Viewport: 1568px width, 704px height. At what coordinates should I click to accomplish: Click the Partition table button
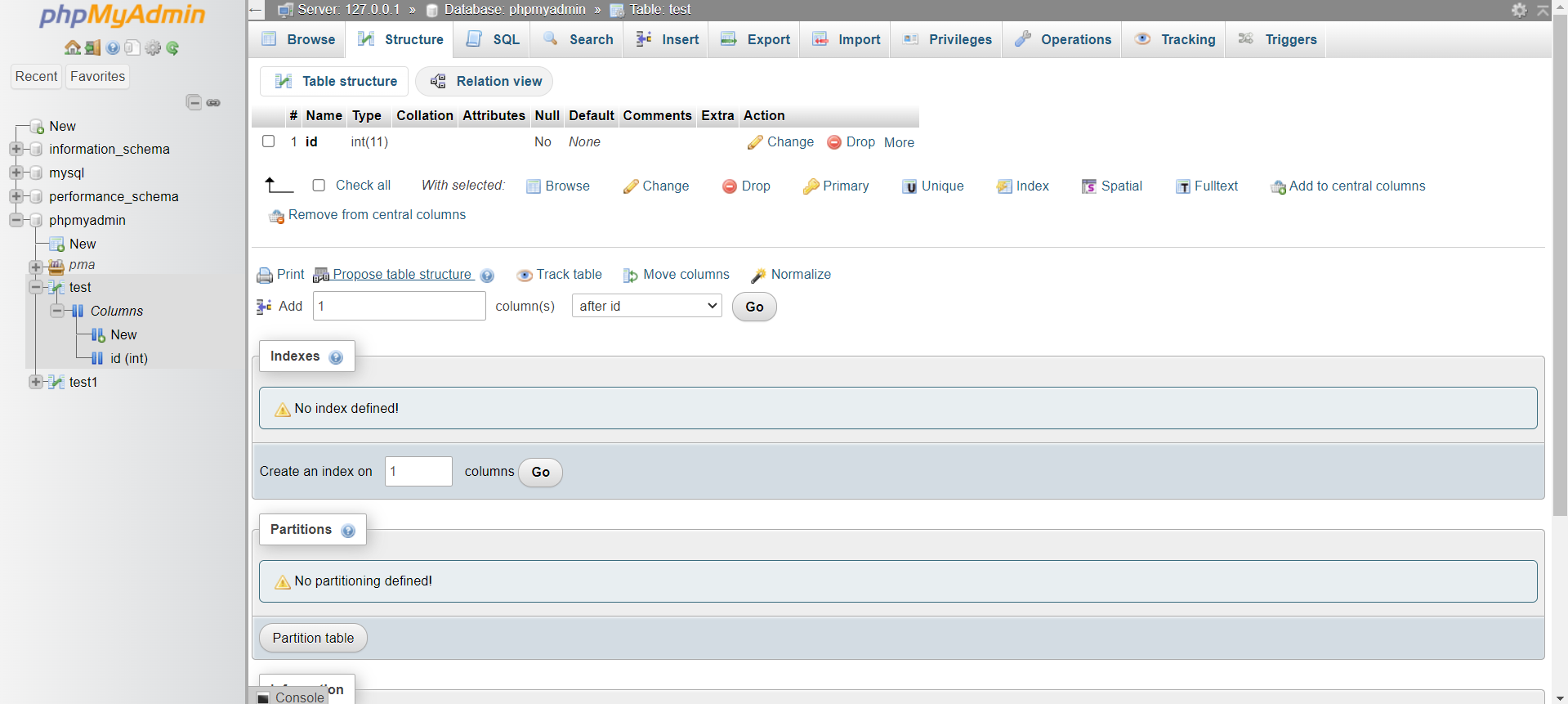coord(314,638)
